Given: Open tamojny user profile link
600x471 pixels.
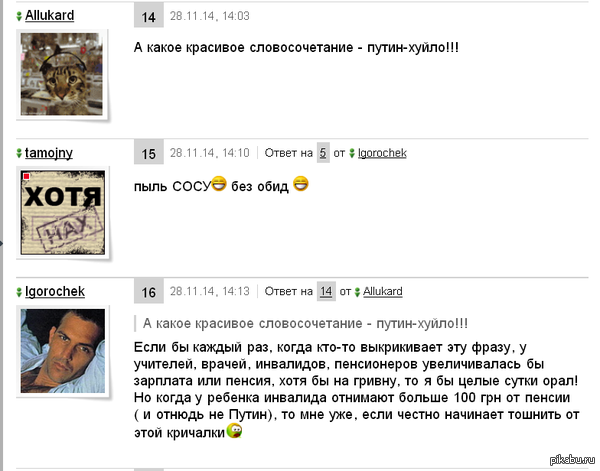Looking at the screenshot, I should pos(49,153).
